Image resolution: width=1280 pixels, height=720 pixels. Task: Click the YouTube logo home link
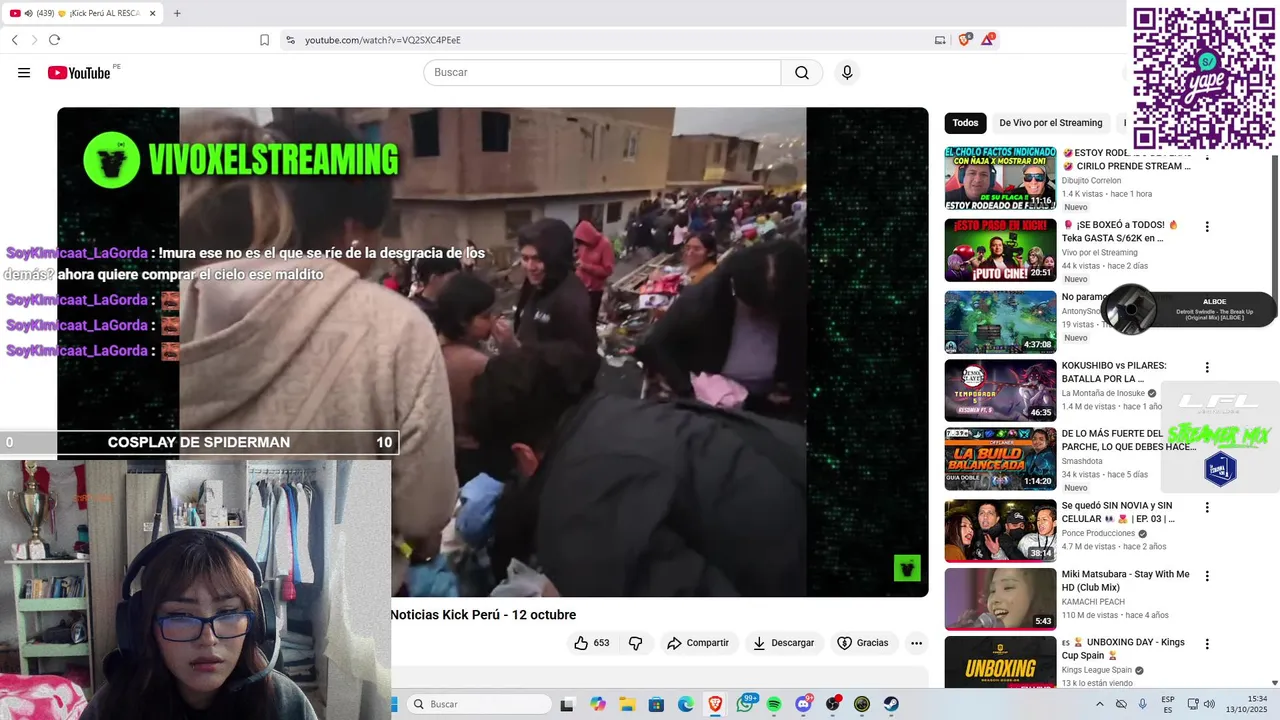coord(79,73)
